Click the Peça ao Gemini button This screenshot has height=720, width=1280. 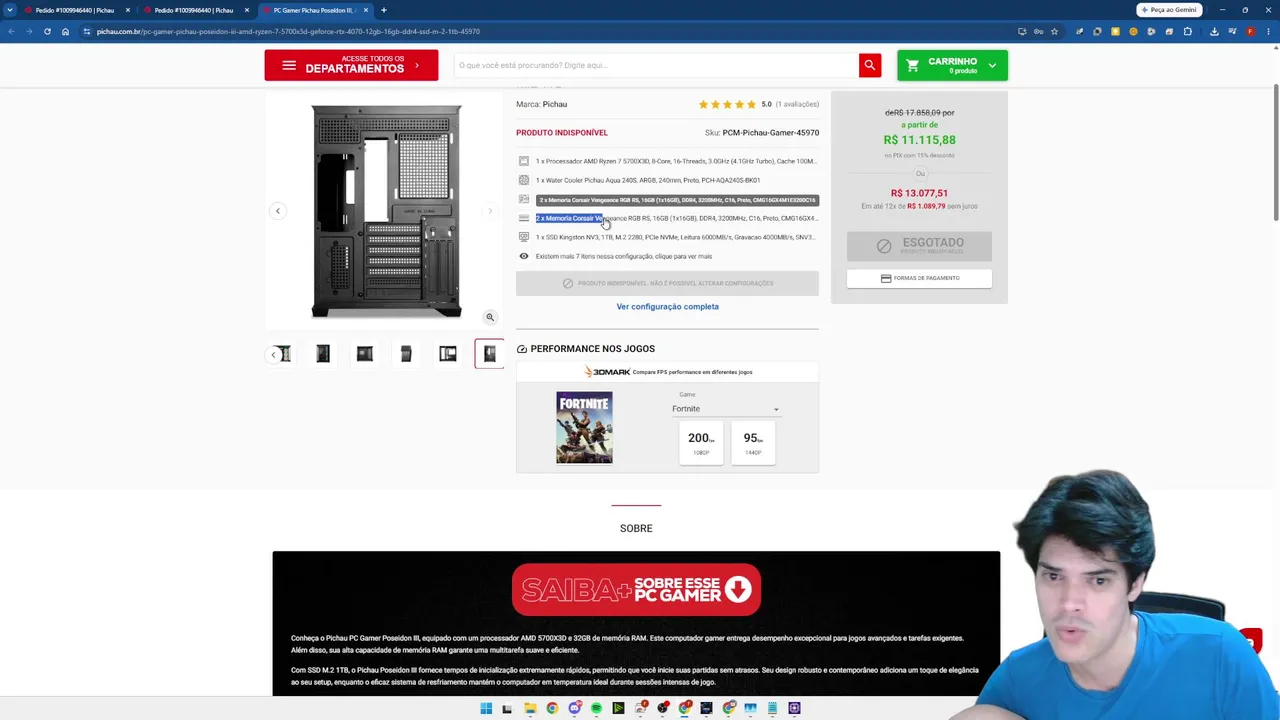point(1168,10)
